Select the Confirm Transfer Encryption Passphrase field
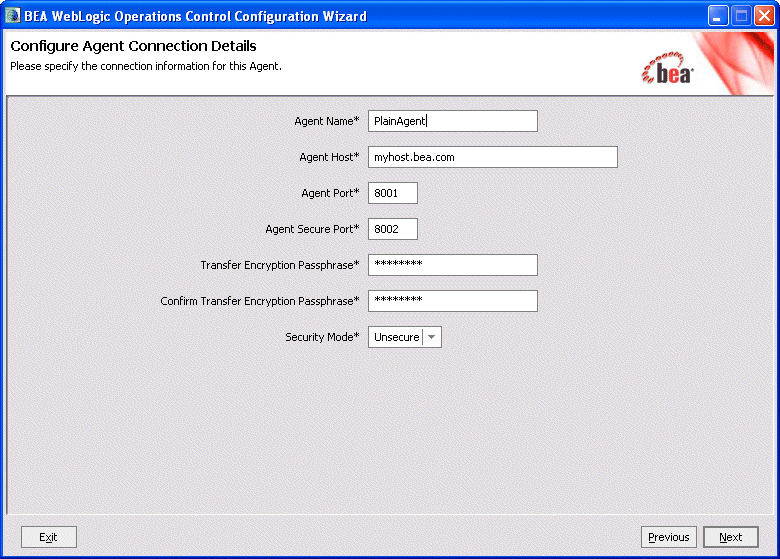Viewport: 780px width, 559px height. tap(453, 301)
